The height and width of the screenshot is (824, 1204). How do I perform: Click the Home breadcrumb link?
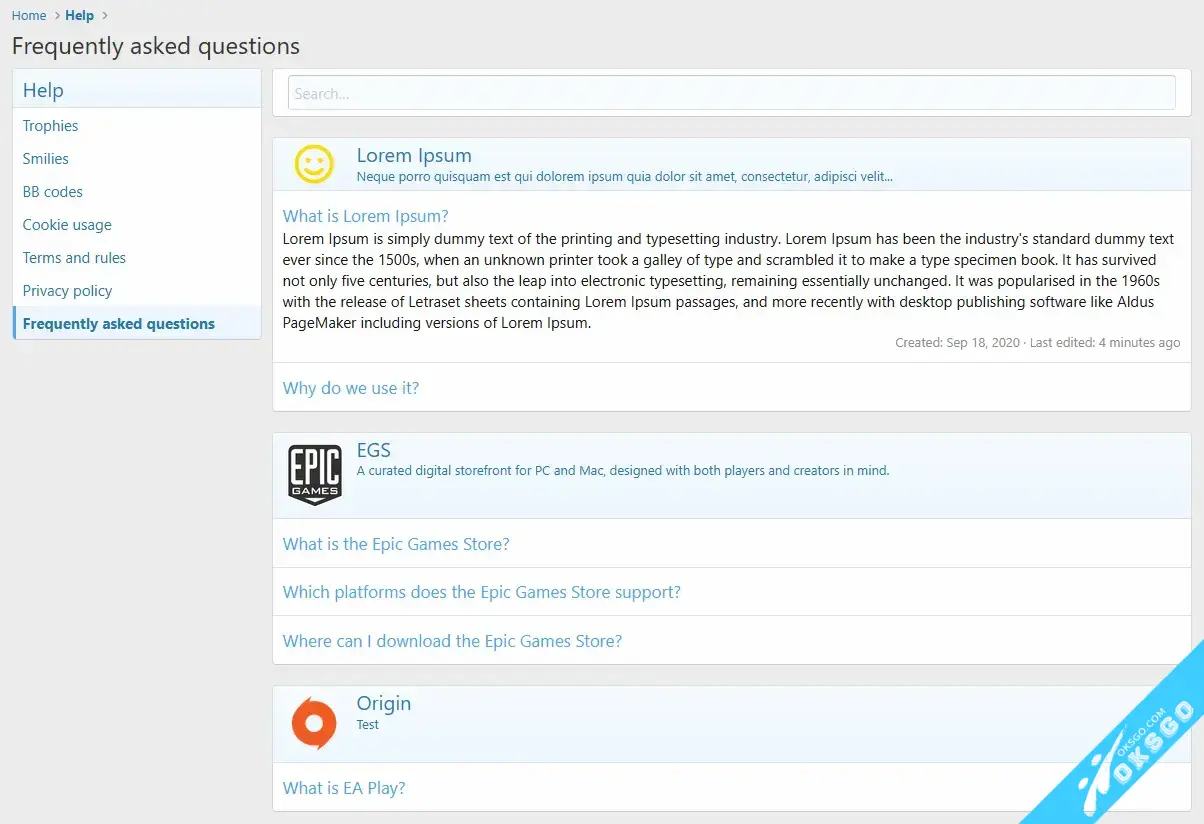(x=29, y=15)
